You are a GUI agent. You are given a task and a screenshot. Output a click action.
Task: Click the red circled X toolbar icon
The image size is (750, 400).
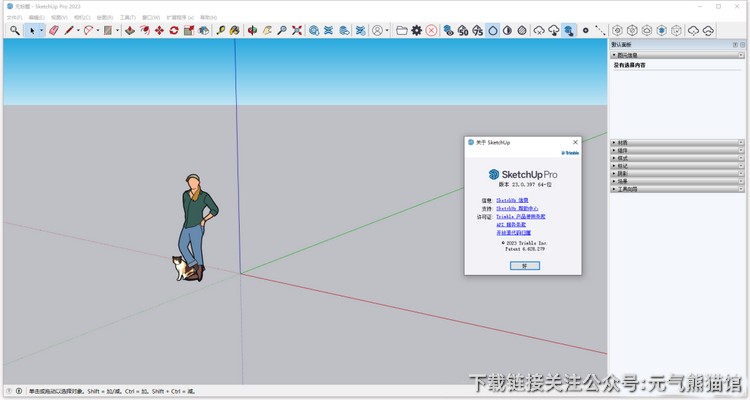tap(431, 31)
